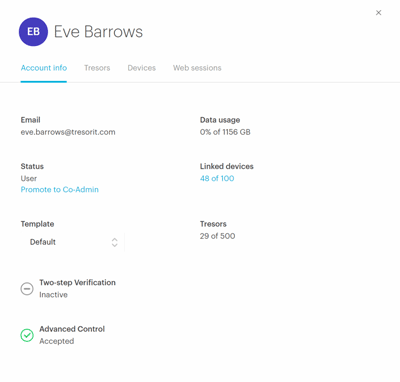Image resolution: width=400 pixels, height=382 pixels.
Task: Close the user details panel
Action: click(x=378, y=13)
